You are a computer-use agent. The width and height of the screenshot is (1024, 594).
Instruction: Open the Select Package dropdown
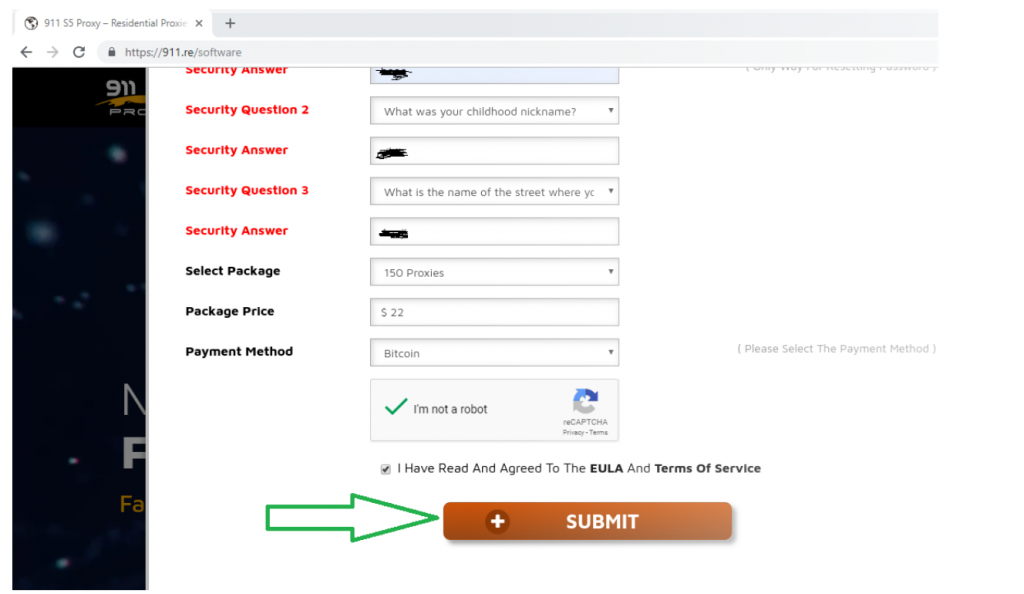pyautogui.click(x=494, y=272)
